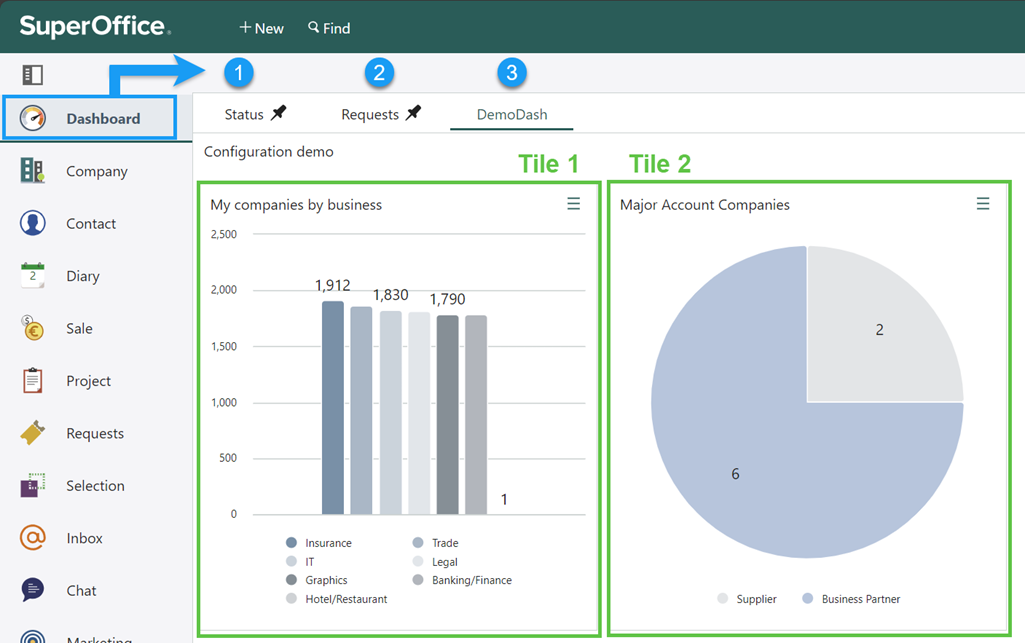Viewport: 1025px width, 643px height.
Task: Unpin the Status dashboard tab
Action: pyautogui.click(x=279, y=114)
